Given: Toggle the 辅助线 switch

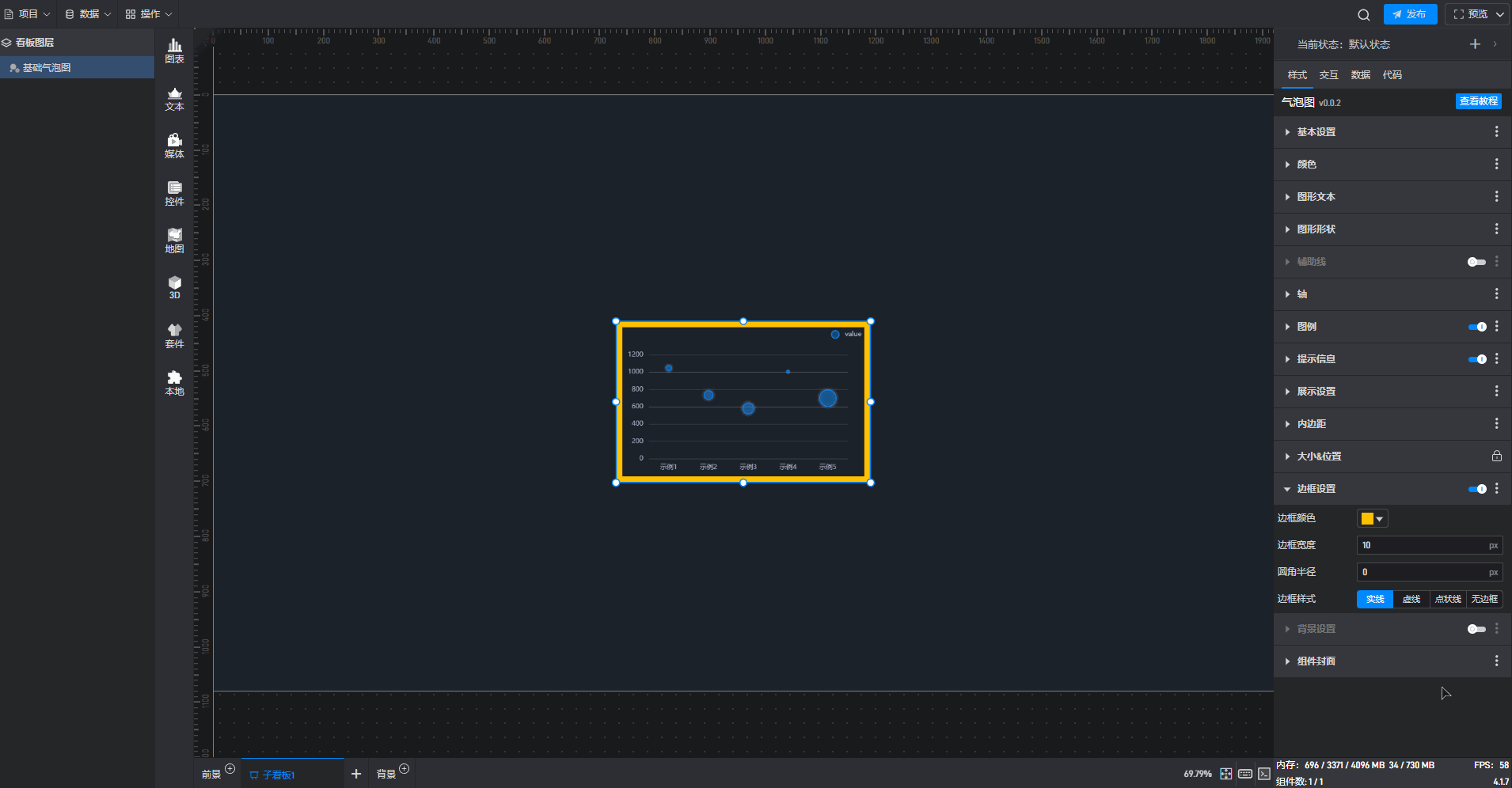Looking at the screenshot, I should tap(1476, 262).
